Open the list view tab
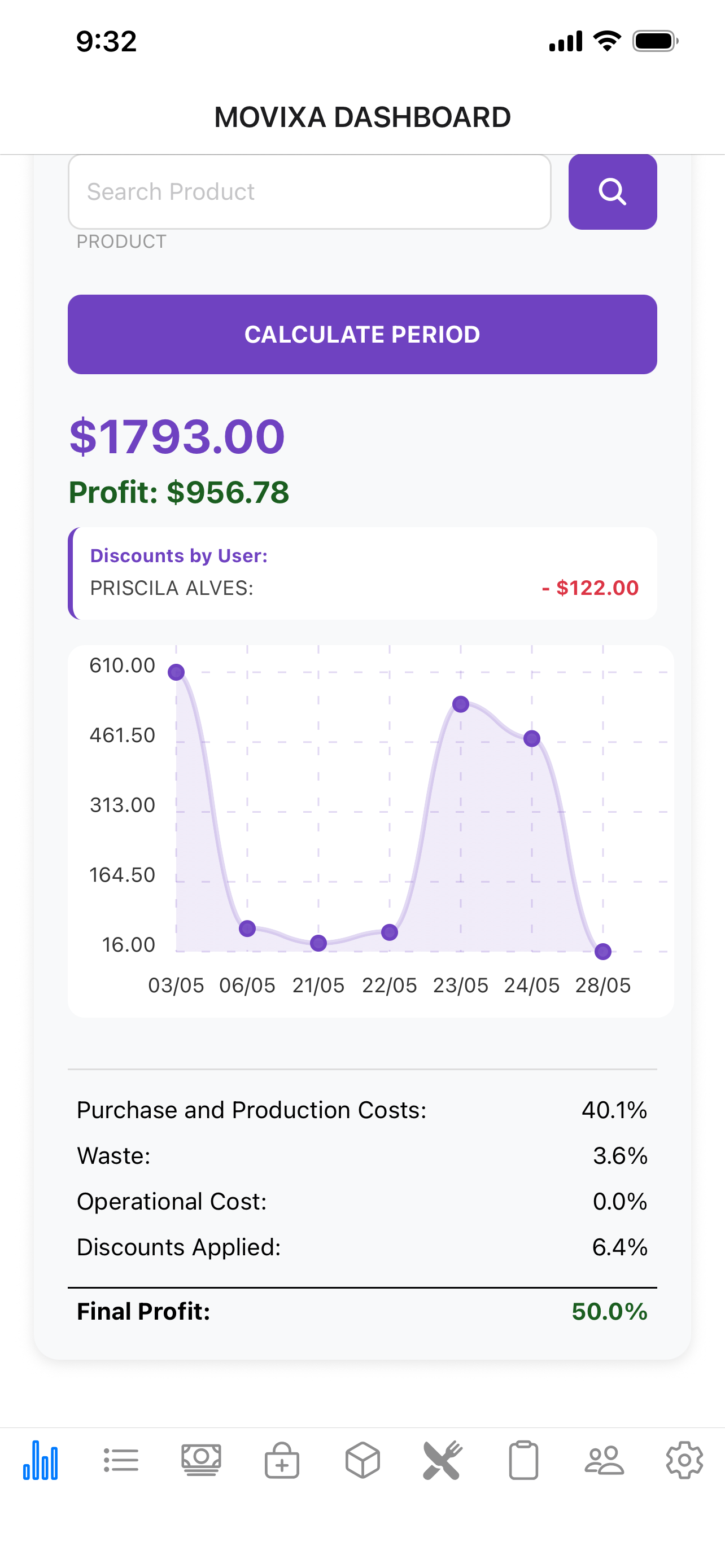 121,1460
